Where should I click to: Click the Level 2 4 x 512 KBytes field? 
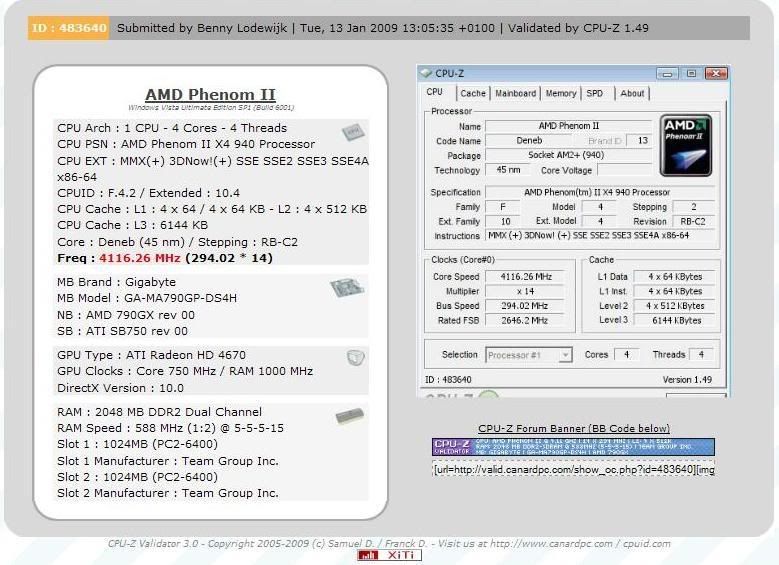(x=675, y=306)
